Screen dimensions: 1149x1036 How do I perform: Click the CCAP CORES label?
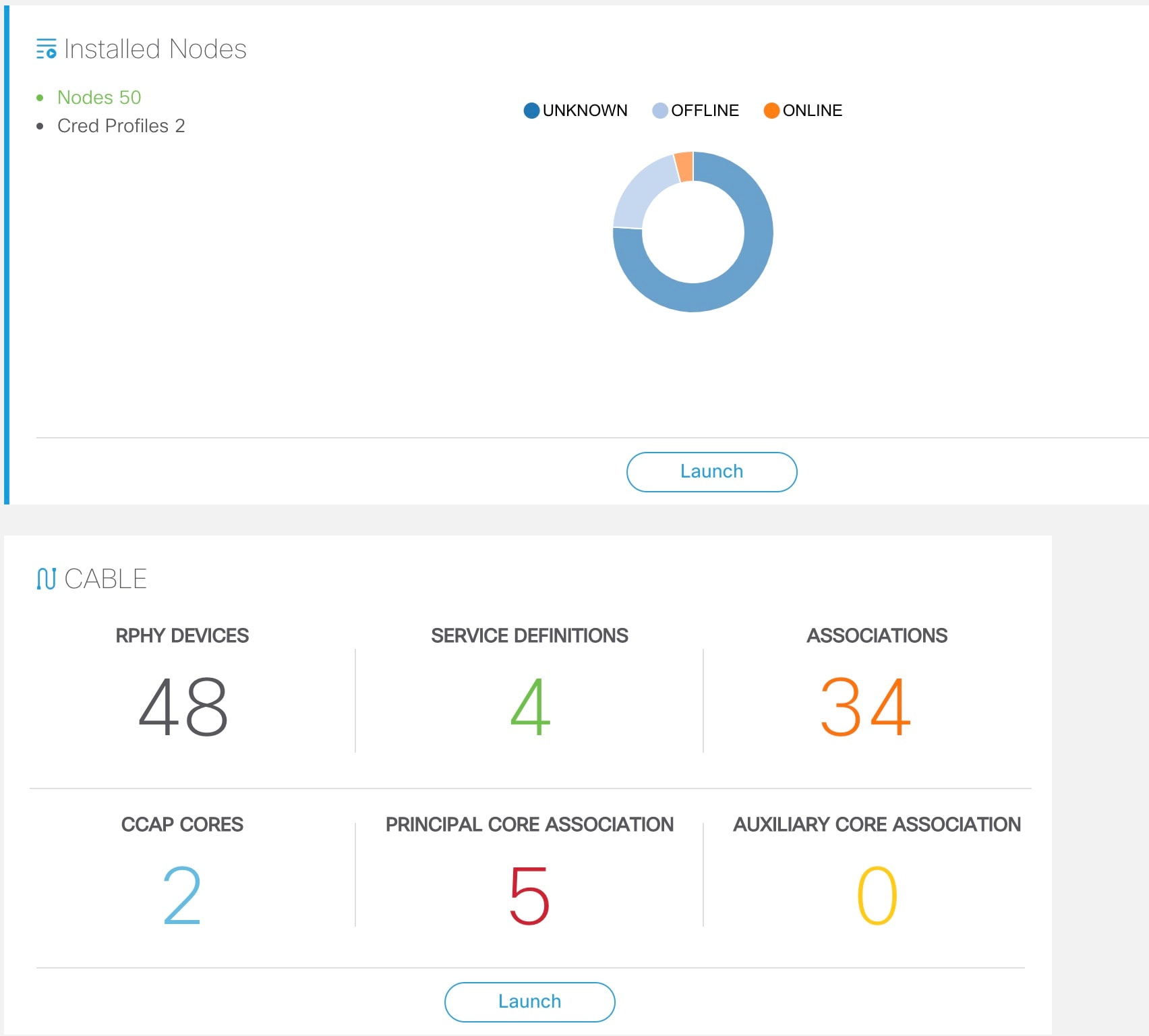coord(182,824)
